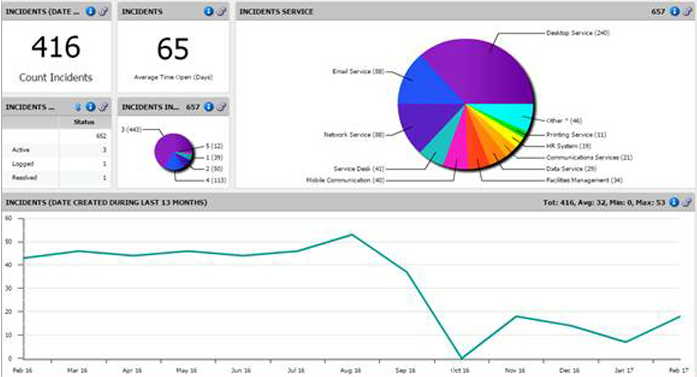
Task: Click the 2 (50) label on small pie
Action: [x=214, y=169]
